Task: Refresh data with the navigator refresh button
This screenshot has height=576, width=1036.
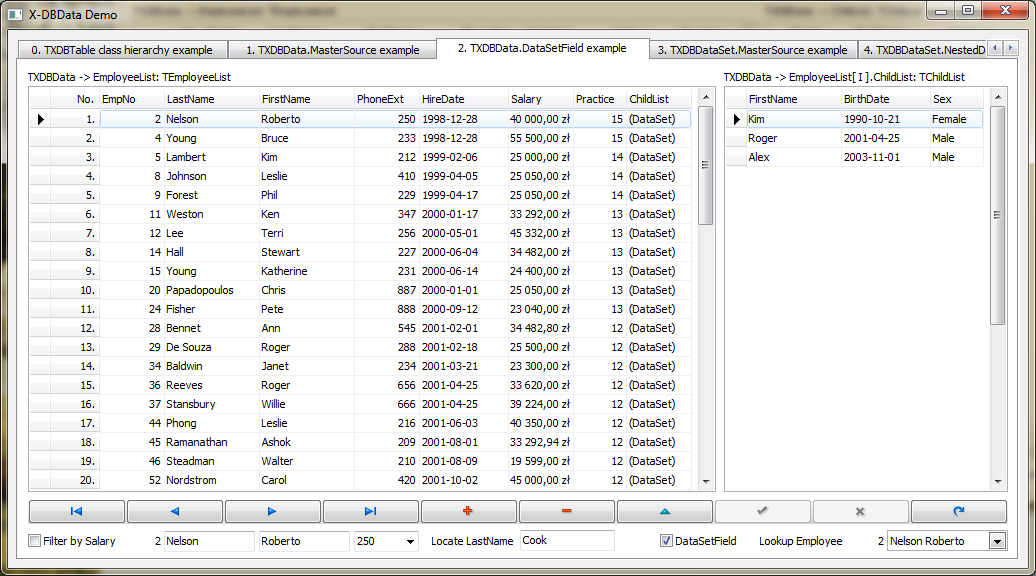Action: tap(958, 511)
